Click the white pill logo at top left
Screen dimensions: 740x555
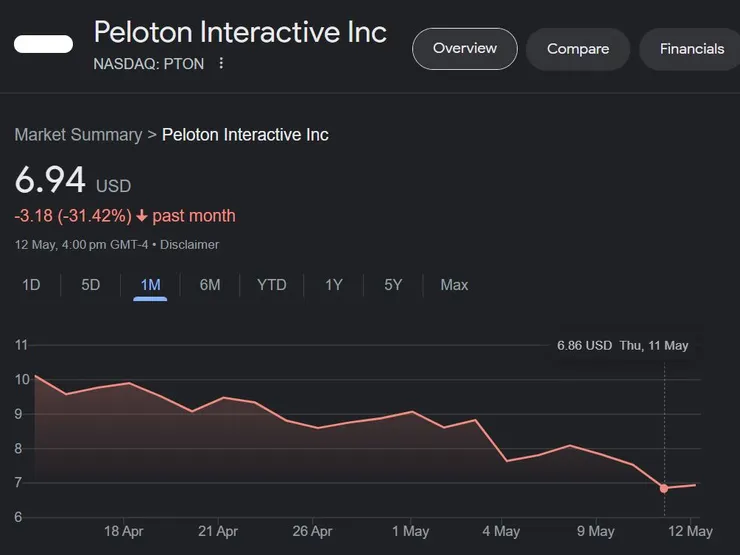[x=43, y=44]
